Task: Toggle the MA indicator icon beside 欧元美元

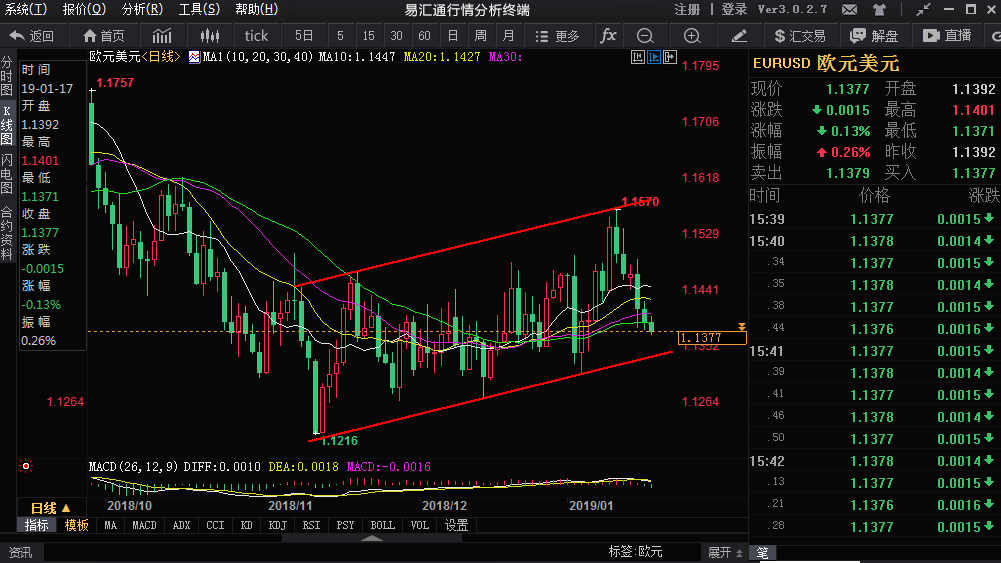Action: pos(194,56)
